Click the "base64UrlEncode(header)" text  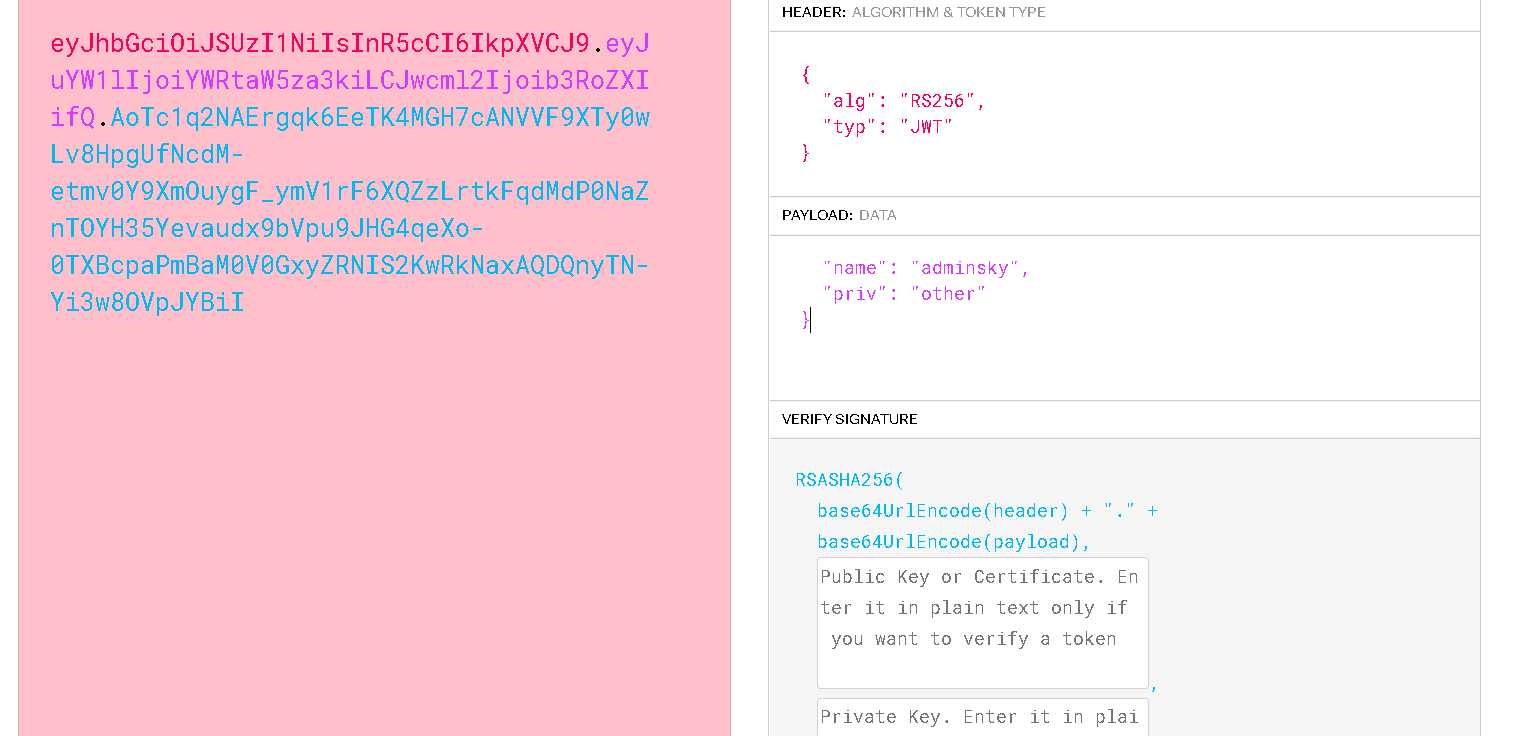(x=944, y=511)
